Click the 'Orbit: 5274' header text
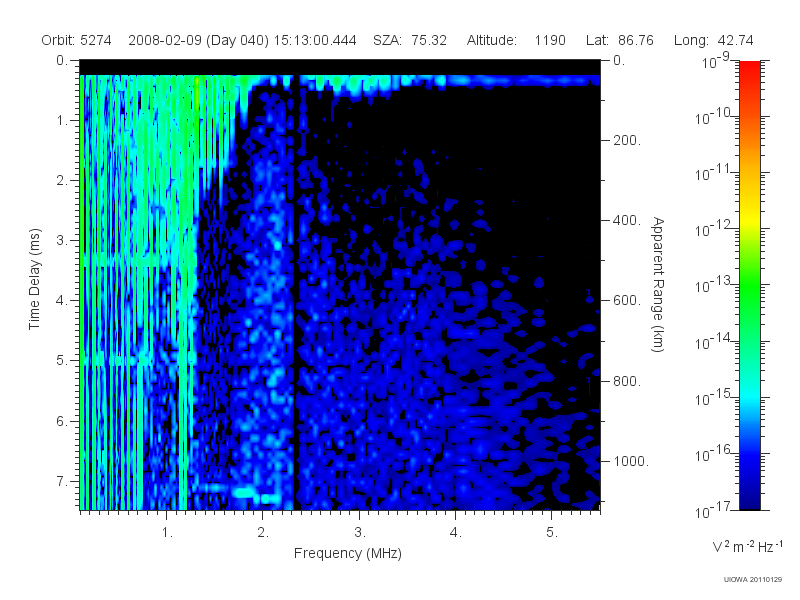Viewport: 800px width, 600px height. coord(76,40)
